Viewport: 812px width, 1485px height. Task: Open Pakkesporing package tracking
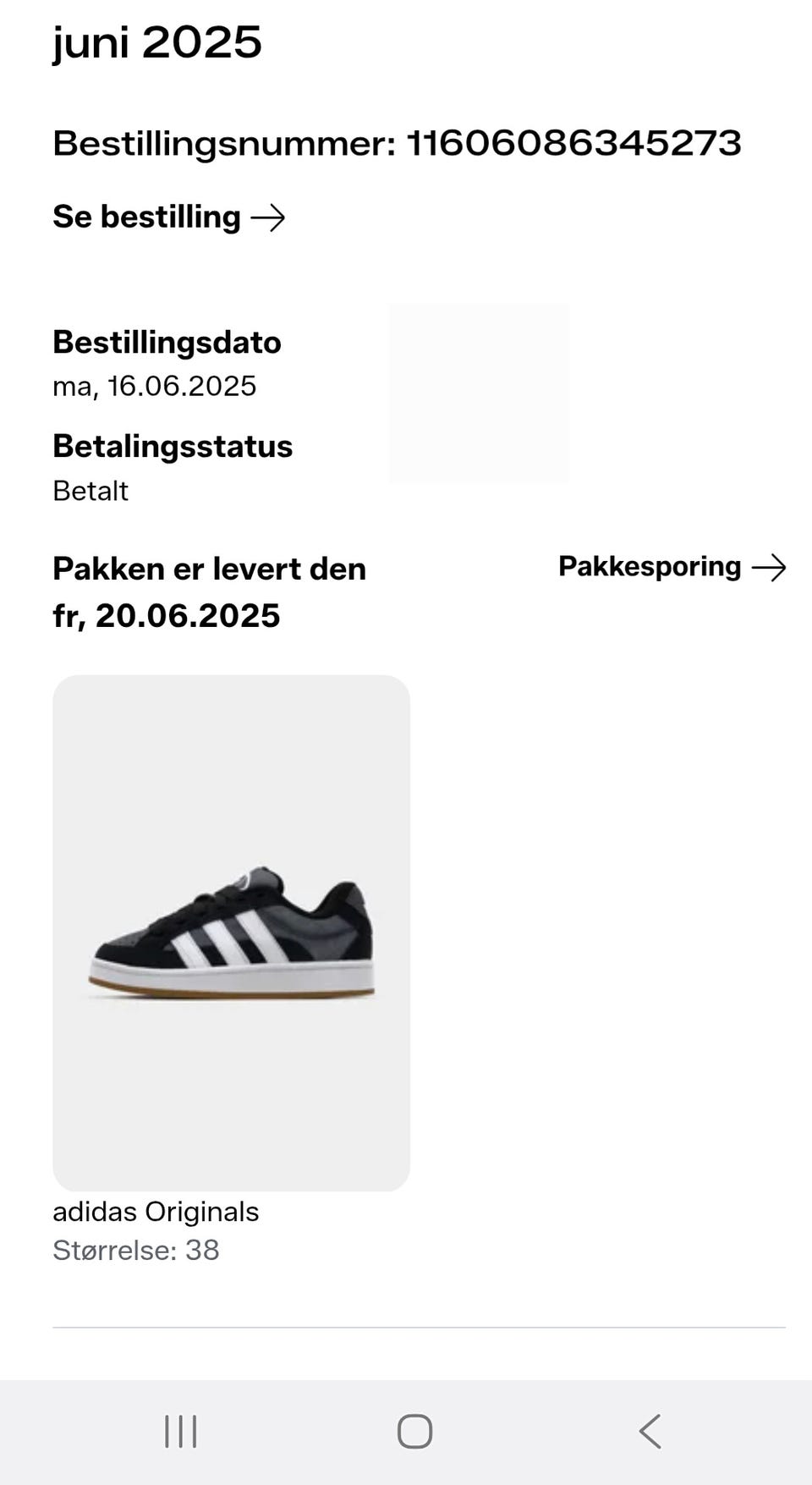pyautogui.click(x=672, y=567)
